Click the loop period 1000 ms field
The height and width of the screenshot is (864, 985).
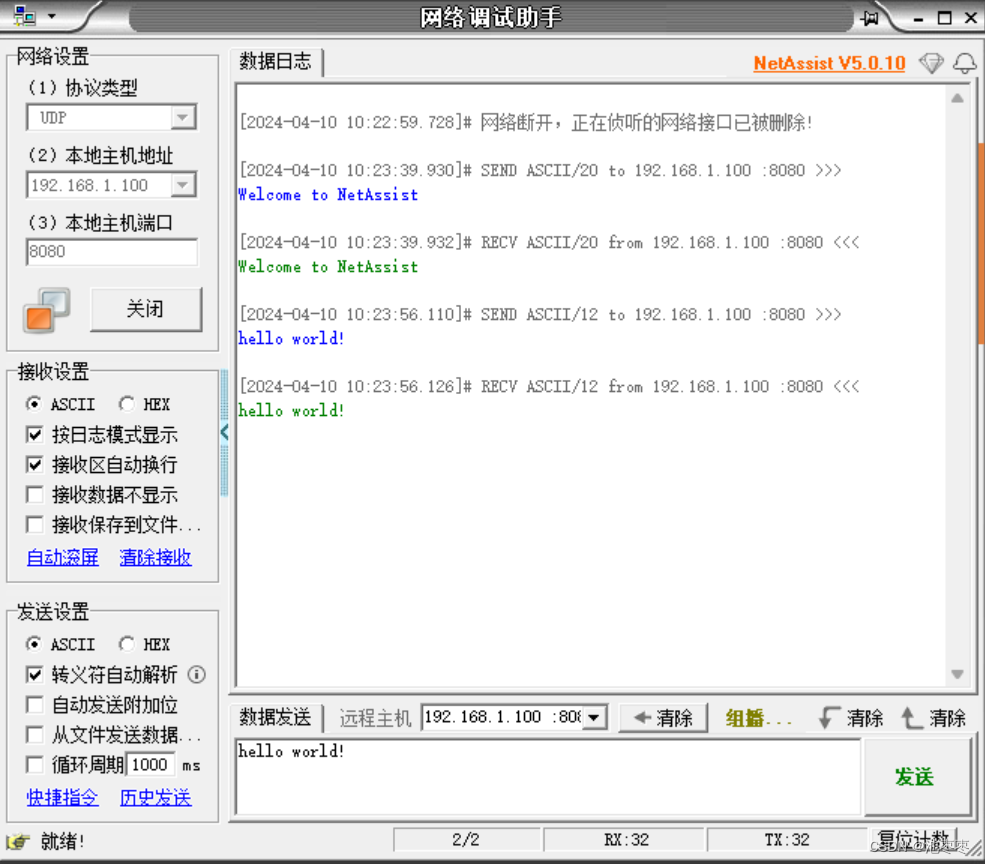click(151, 765)
